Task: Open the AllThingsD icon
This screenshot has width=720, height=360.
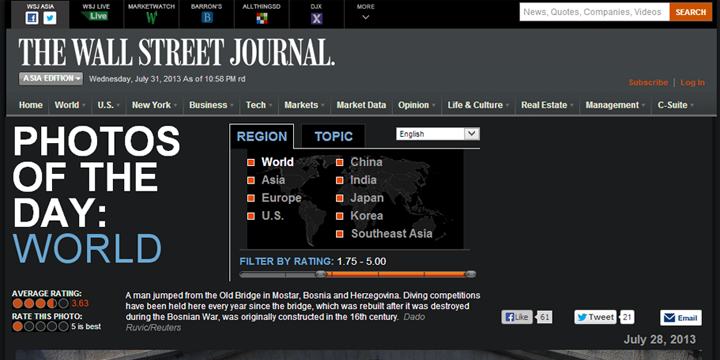Action: [262, 18]
